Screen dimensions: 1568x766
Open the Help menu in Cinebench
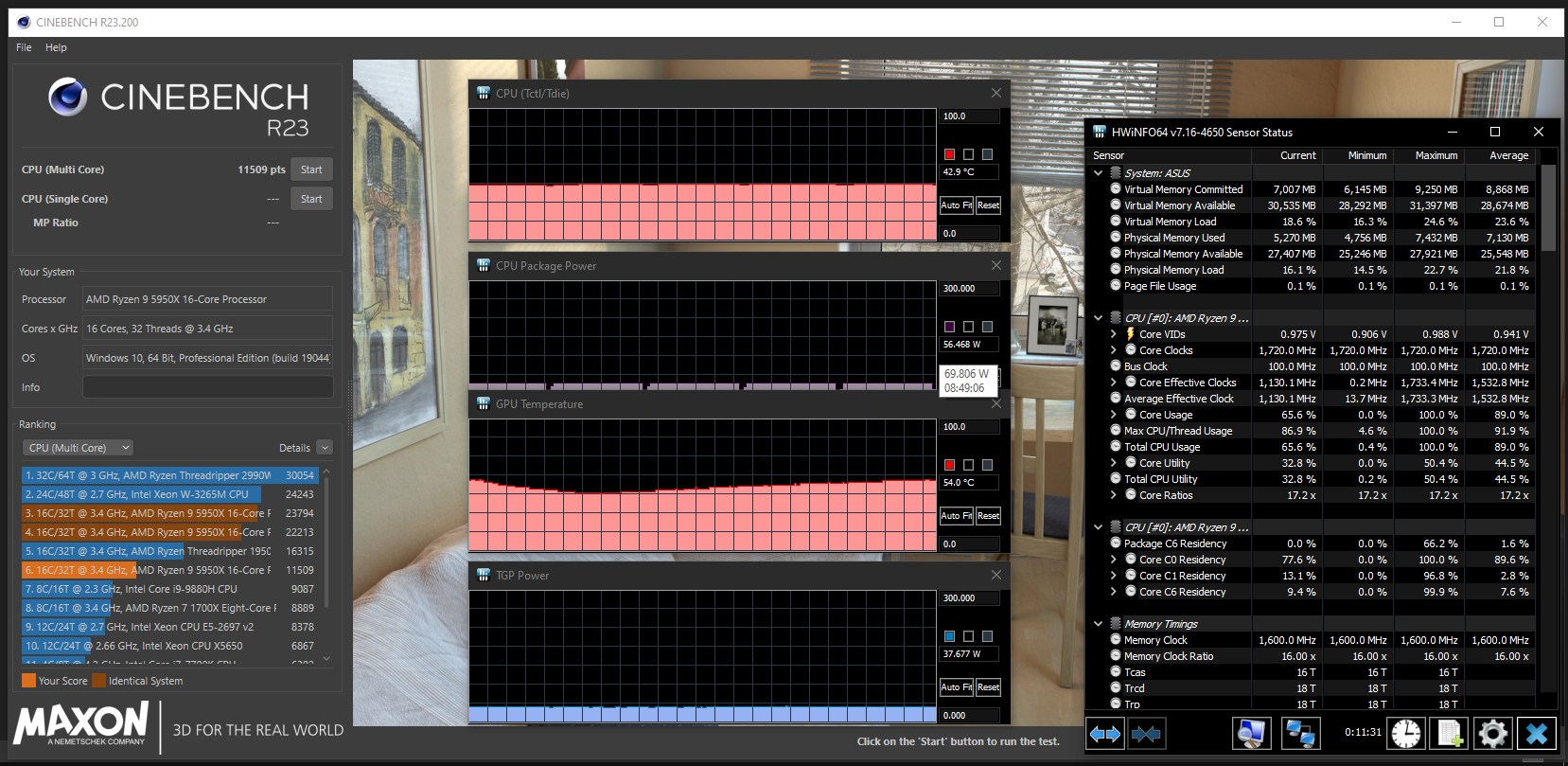click(x=56, y=47)
